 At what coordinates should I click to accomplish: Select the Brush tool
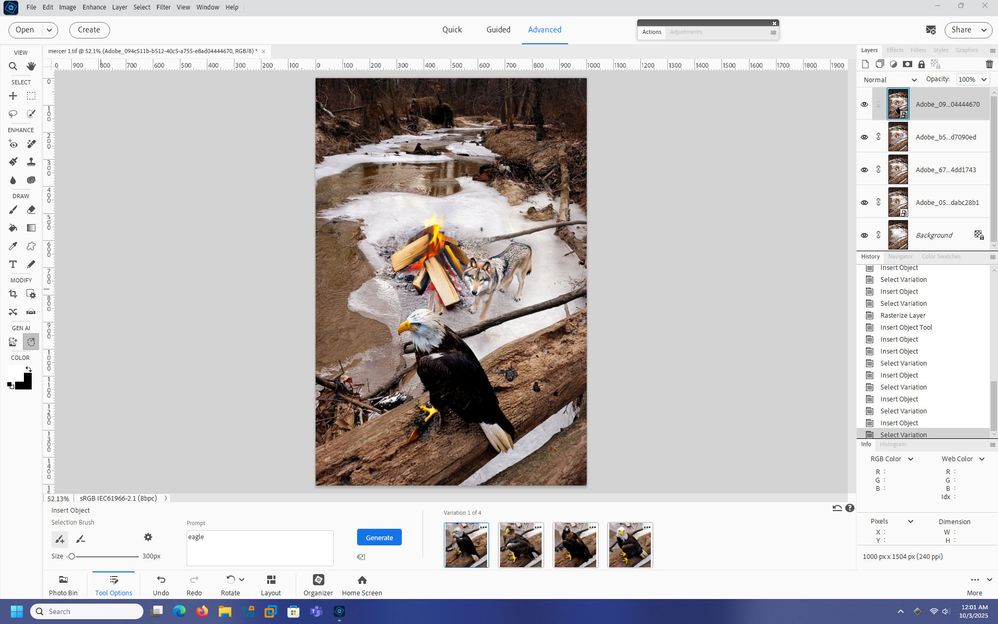13,209
